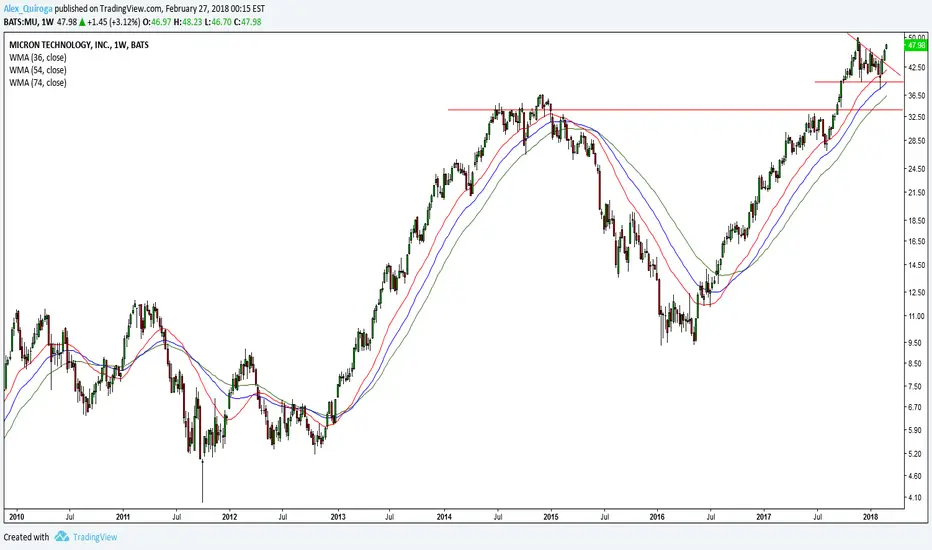This screenshot has width=932, height=550.
Task: Click the 8.50 price axis label
Action: (917, 364)
